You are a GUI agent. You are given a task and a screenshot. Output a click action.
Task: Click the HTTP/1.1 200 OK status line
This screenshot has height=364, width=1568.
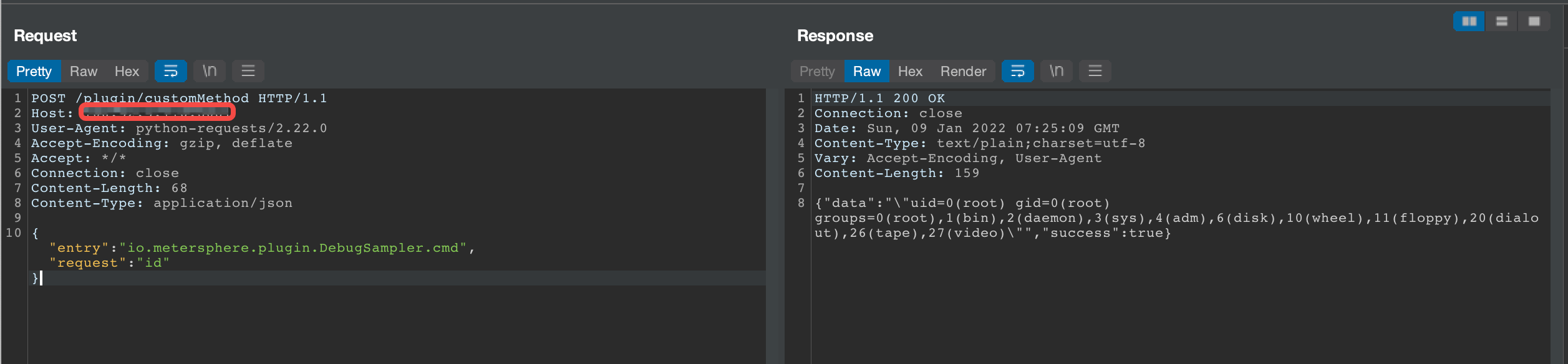tap(879, 98)
